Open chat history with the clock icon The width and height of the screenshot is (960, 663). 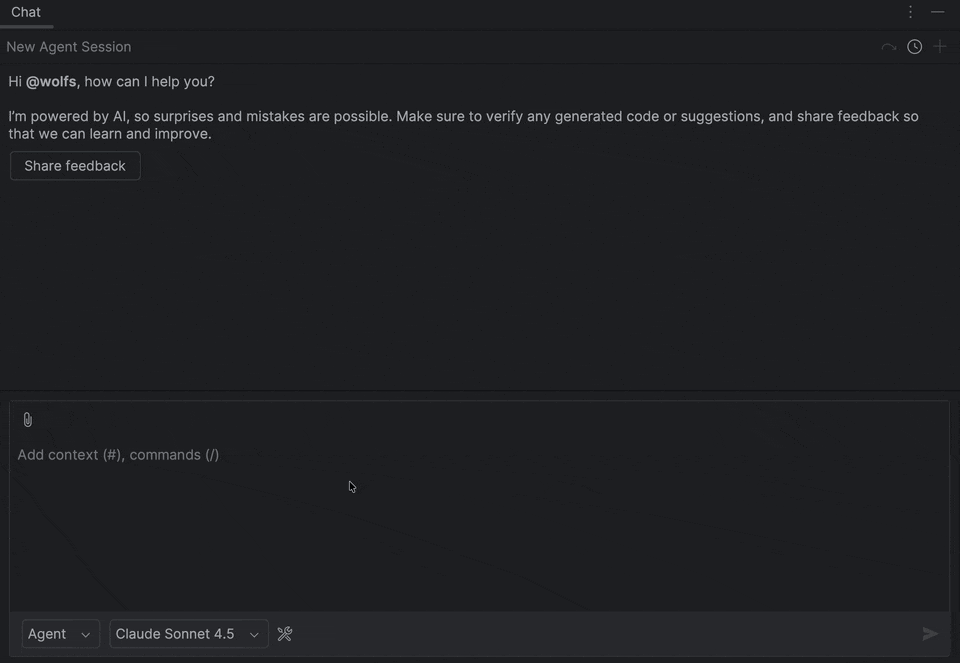(x=914, y=46)
